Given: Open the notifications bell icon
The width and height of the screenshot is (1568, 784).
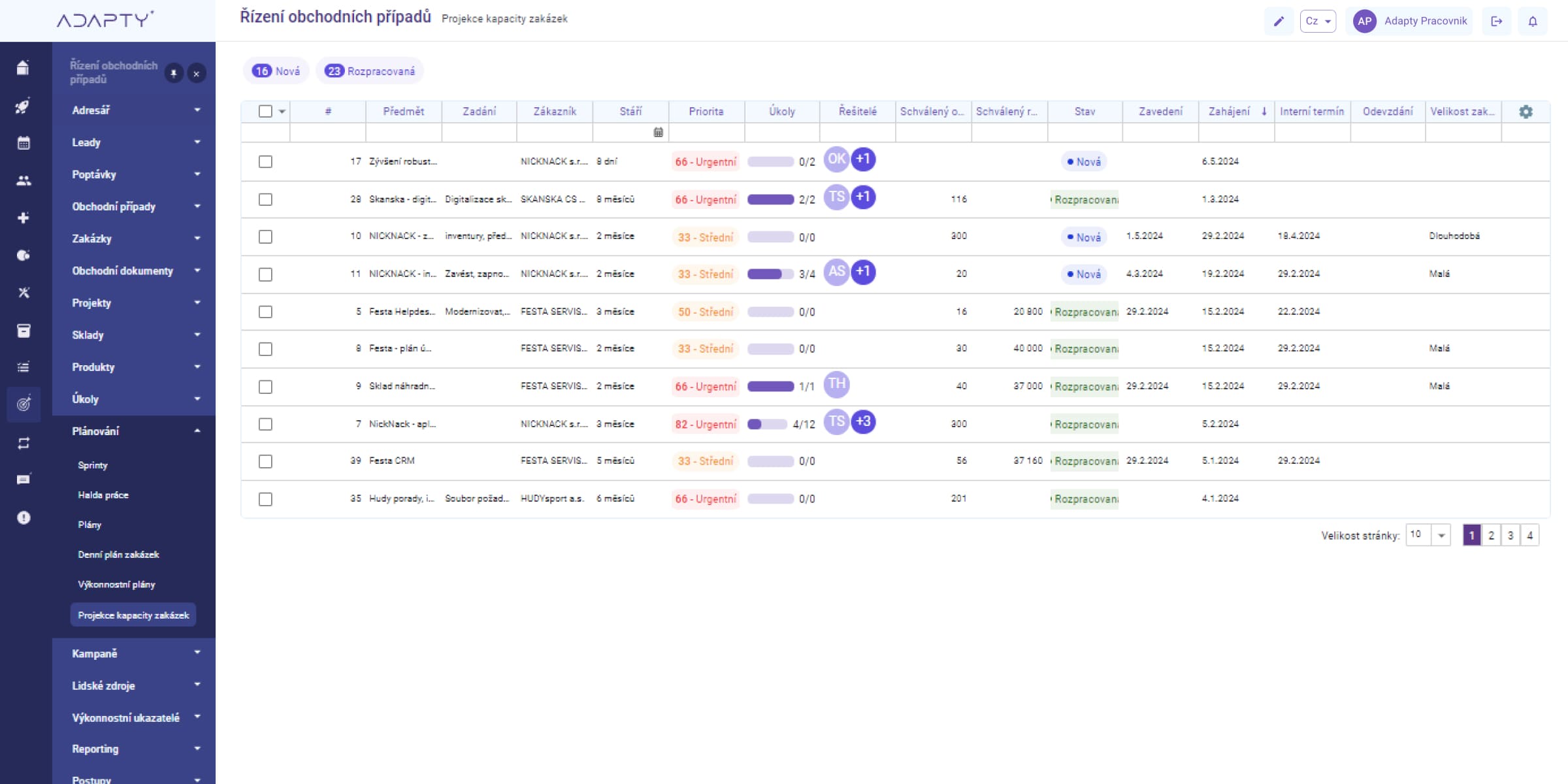Looking at the screenshot, I should pyautogui.click(x=1532, y=22).
